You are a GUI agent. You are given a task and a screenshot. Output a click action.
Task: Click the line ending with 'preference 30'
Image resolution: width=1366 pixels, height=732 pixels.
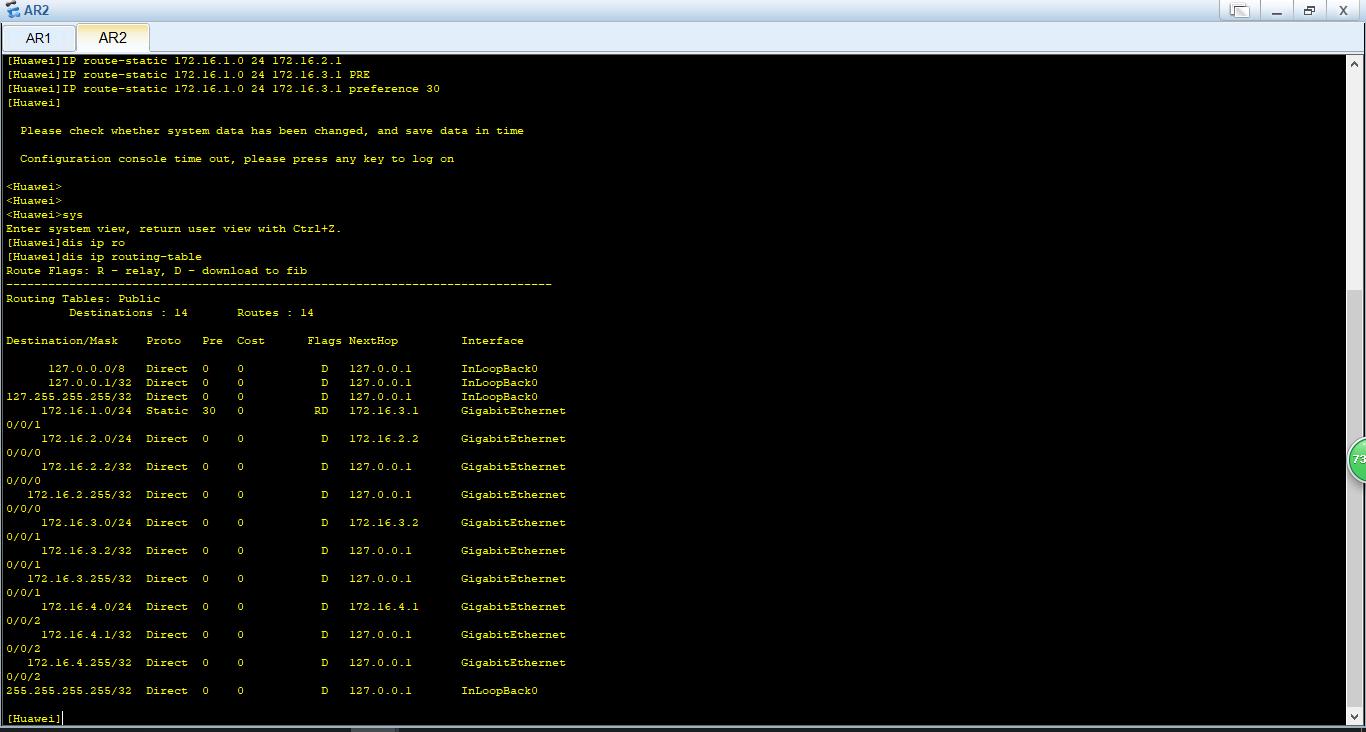pyautogui.click(x=223, y=89)
